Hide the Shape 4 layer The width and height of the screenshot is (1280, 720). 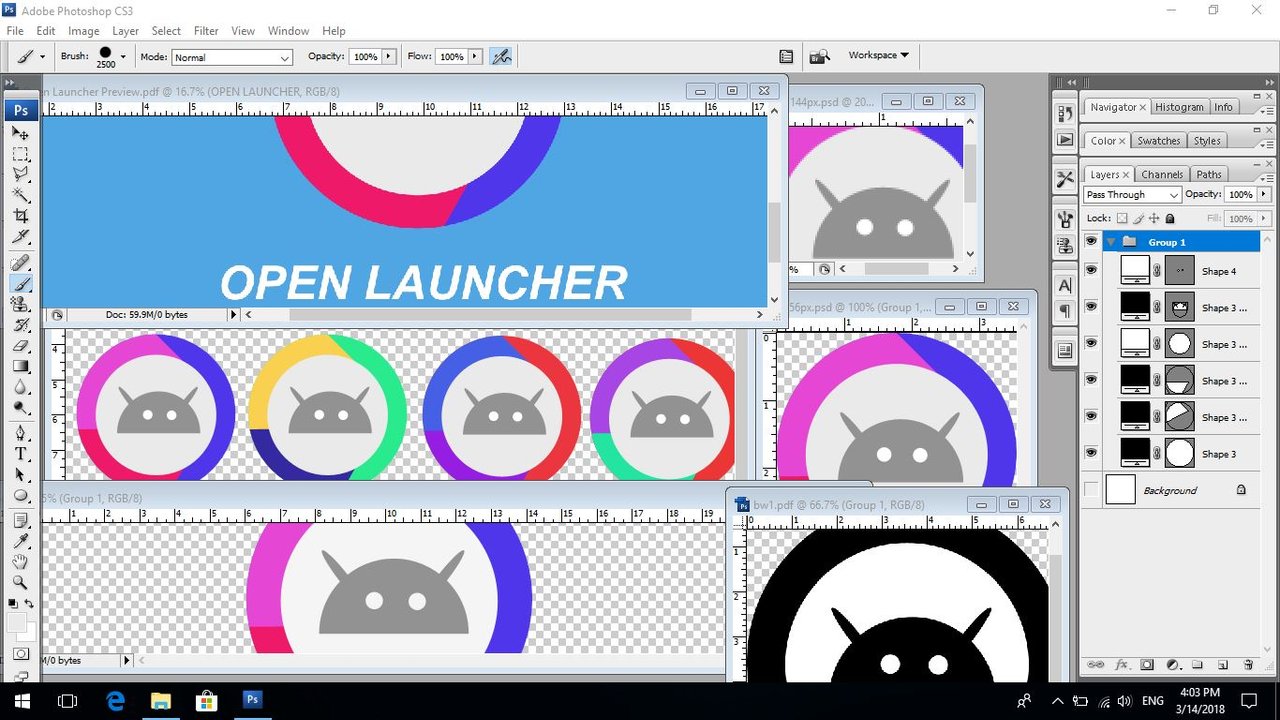[1091, 271]
